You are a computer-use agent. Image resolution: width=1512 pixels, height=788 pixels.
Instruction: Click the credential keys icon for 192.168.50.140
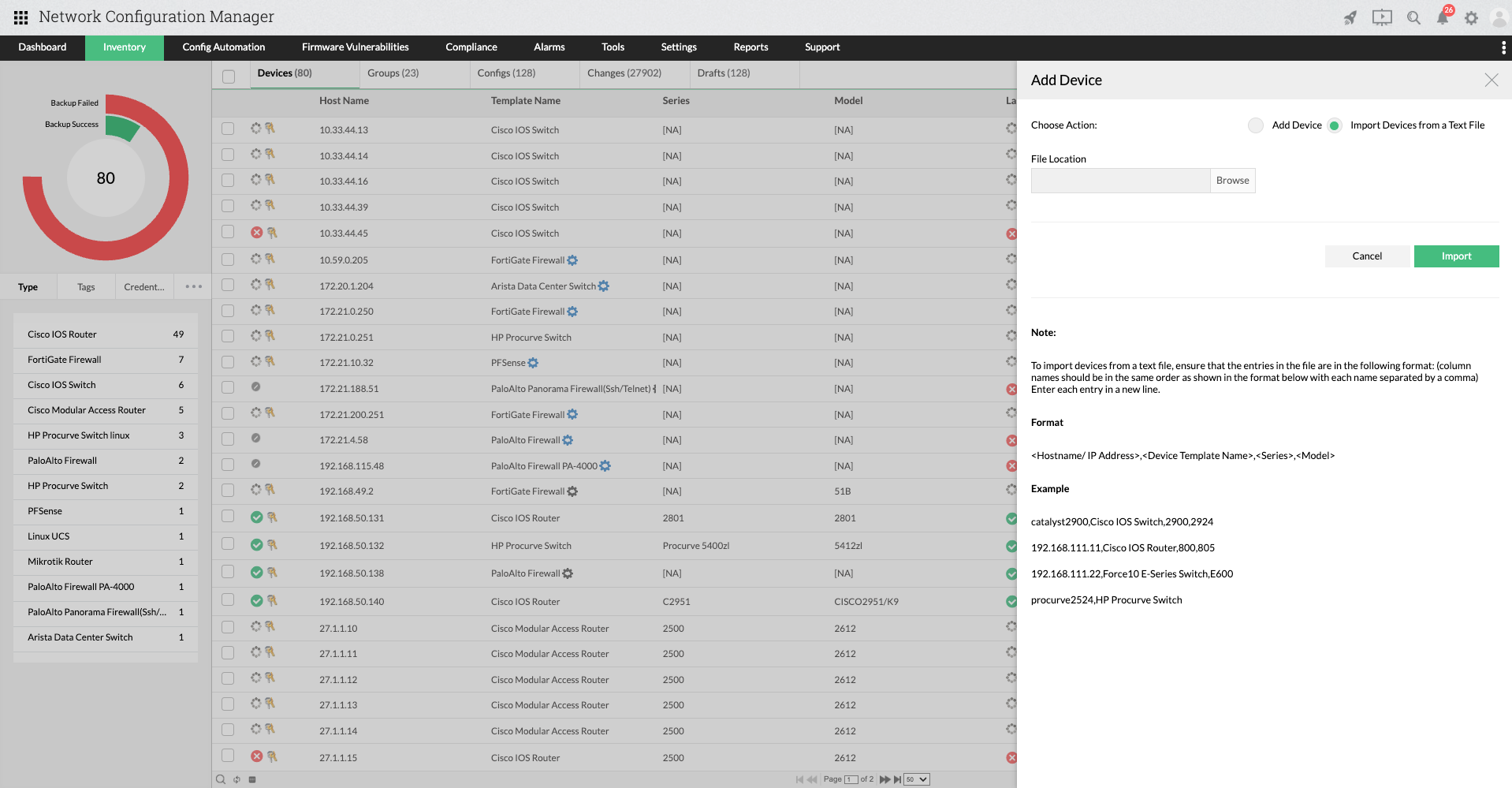(272, 600)
